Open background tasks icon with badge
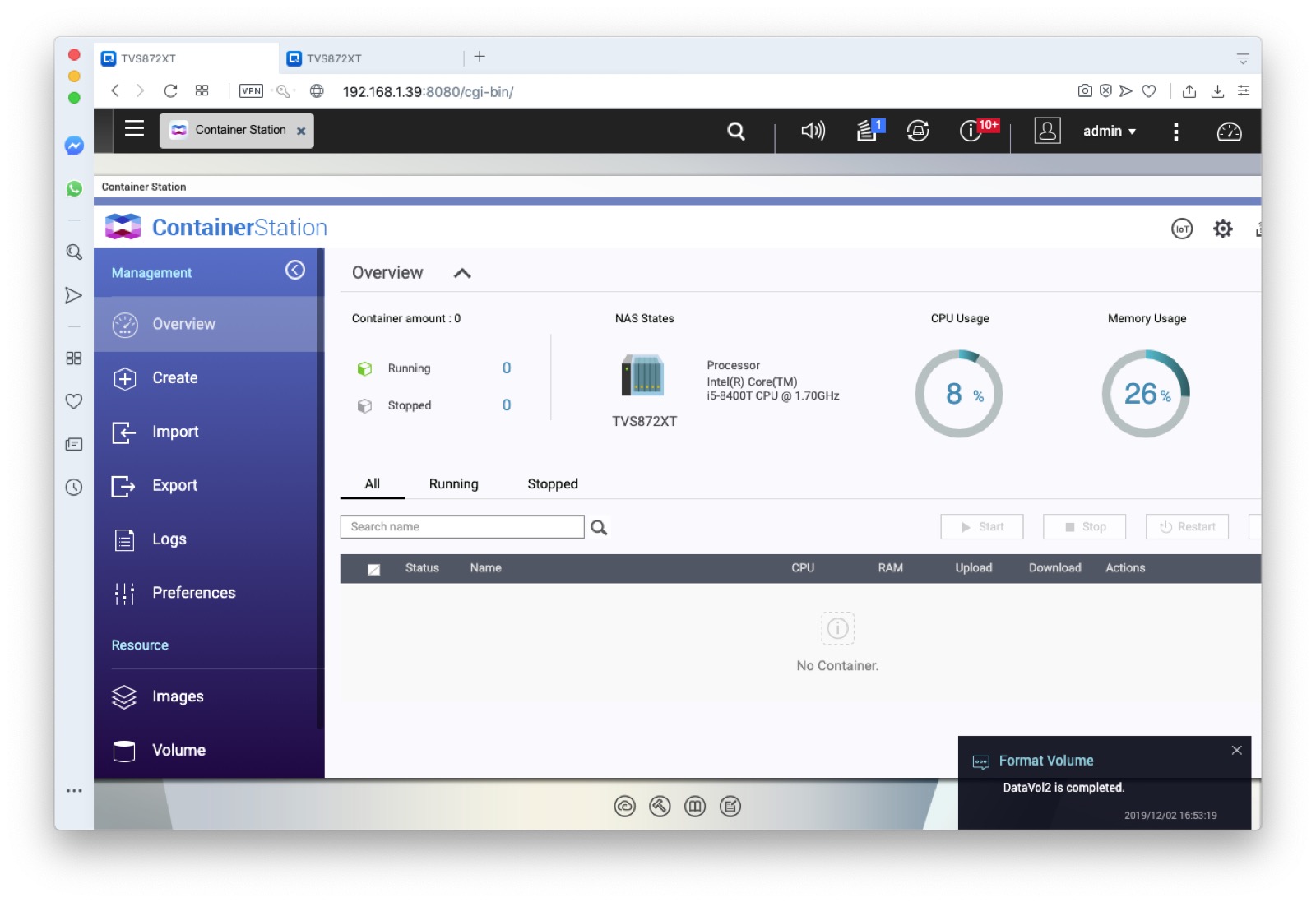The width and height of the screenshot is (1316, 902). coord(868,131)
